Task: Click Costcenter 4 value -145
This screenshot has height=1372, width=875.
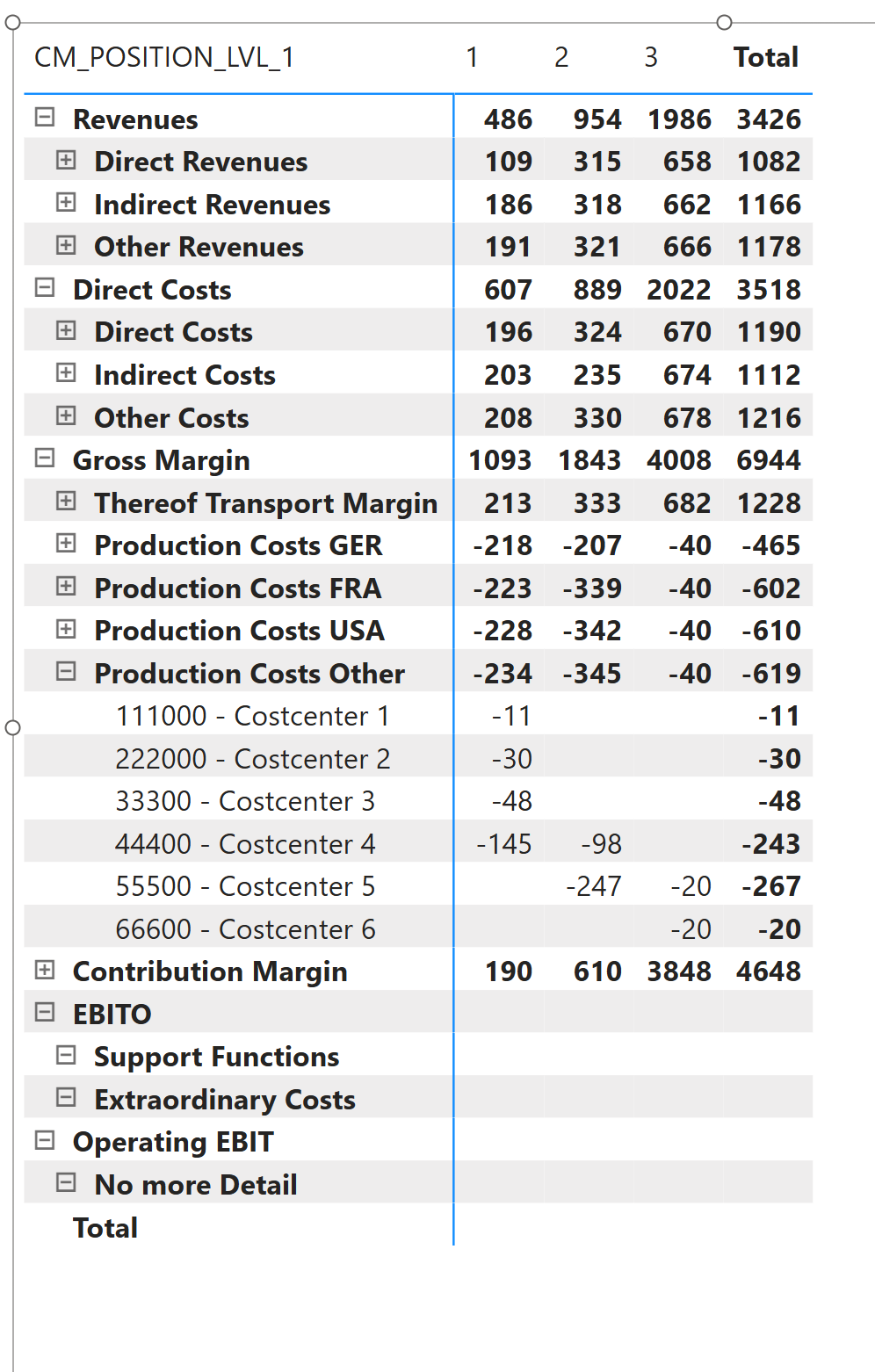Action: (504, 844)
